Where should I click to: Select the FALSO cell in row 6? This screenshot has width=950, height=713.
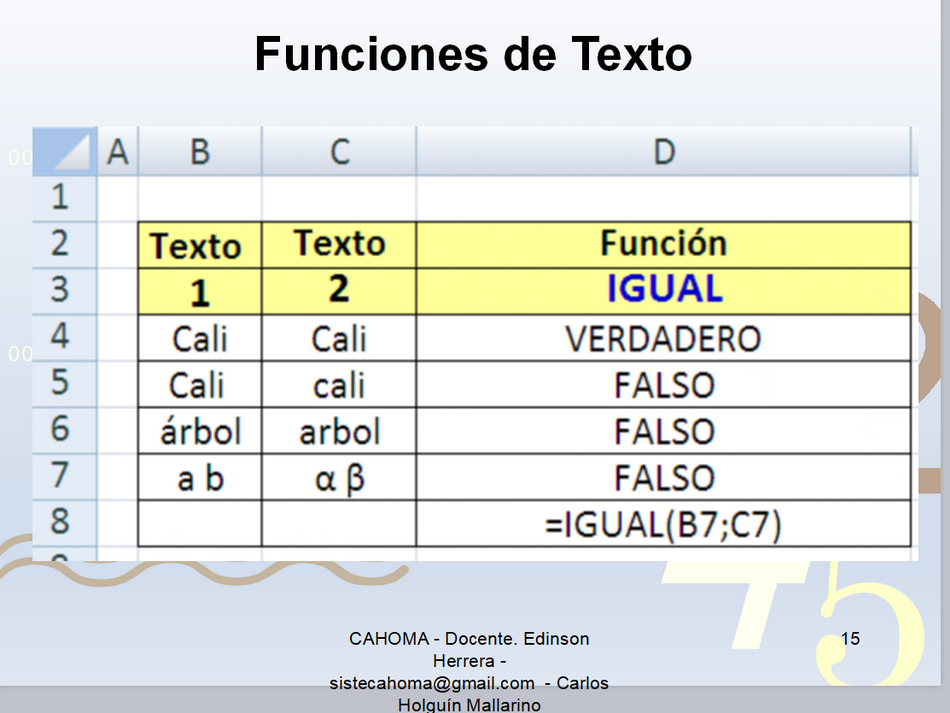663,431
